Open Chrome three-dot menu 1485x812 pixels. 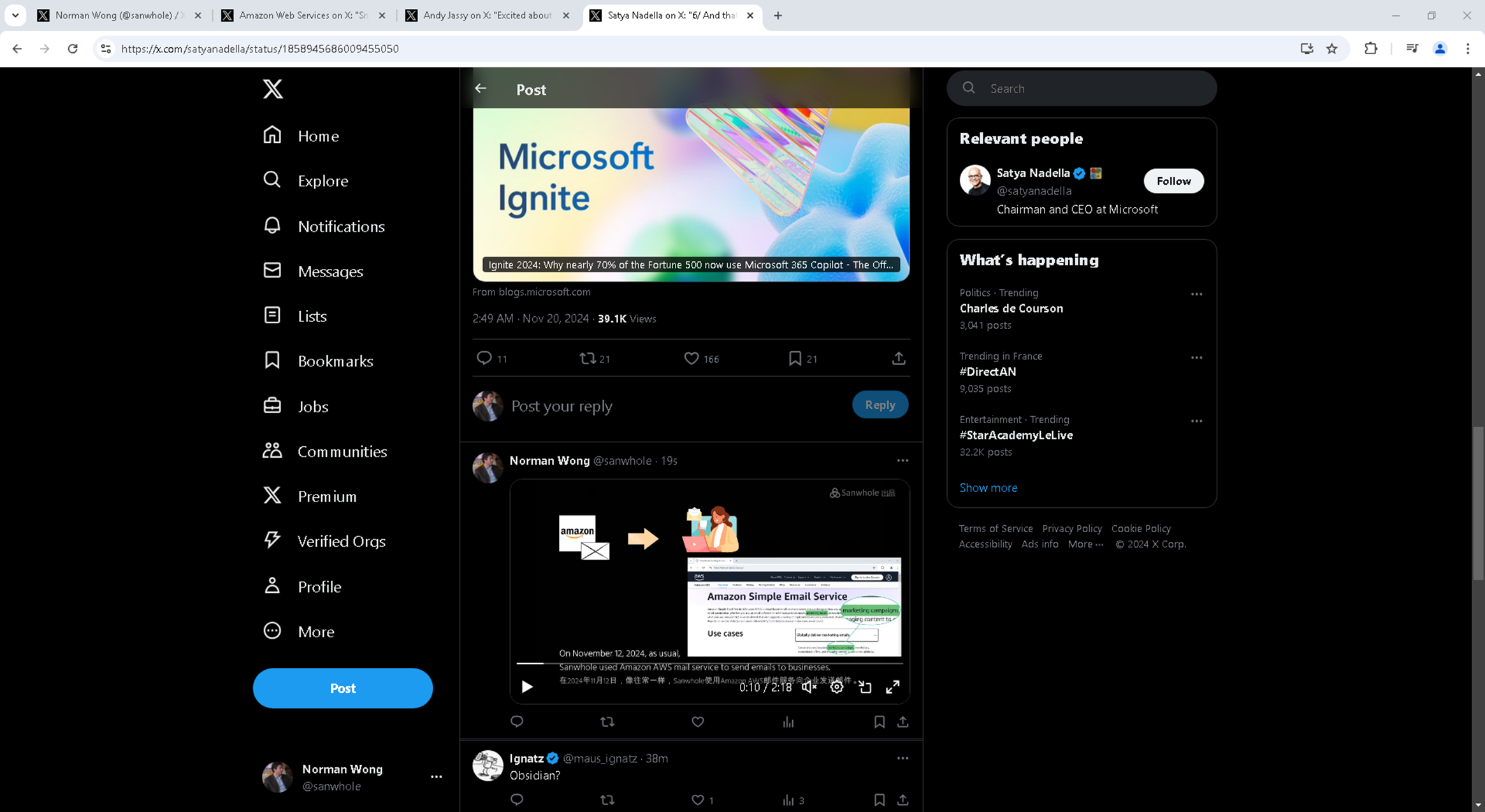click(x=1467, y=48)
